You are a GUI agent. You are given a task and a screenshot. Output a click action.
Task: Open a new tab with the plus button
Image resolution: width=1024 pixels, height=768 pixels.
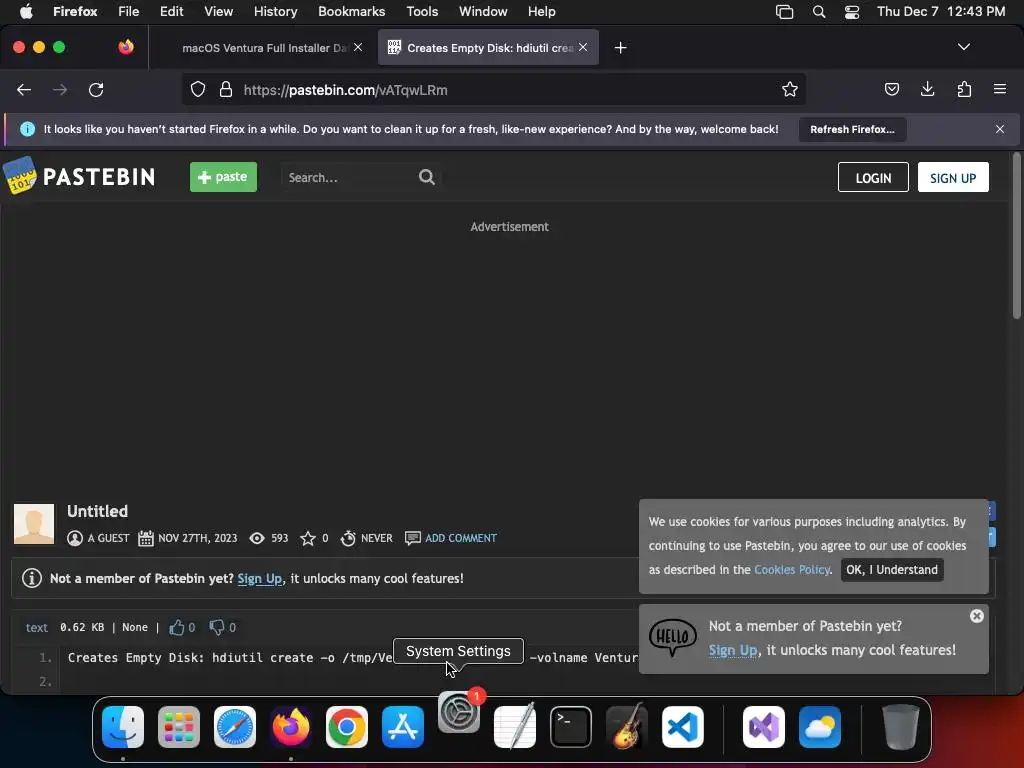click(620, 48)
